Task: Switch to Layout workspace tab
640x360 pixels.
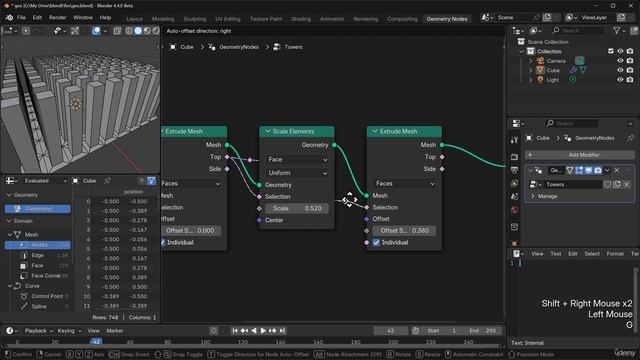Action: coord(135,19)
